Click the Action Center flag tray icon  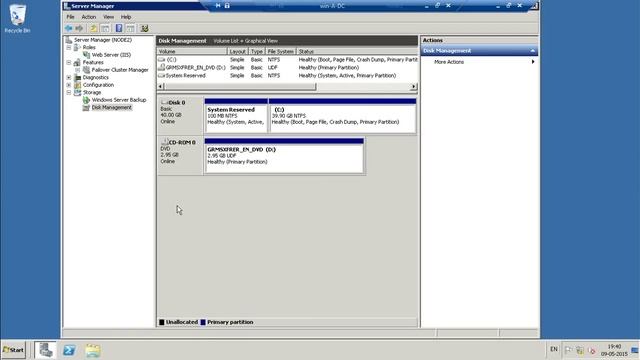(x=568, y=350)
